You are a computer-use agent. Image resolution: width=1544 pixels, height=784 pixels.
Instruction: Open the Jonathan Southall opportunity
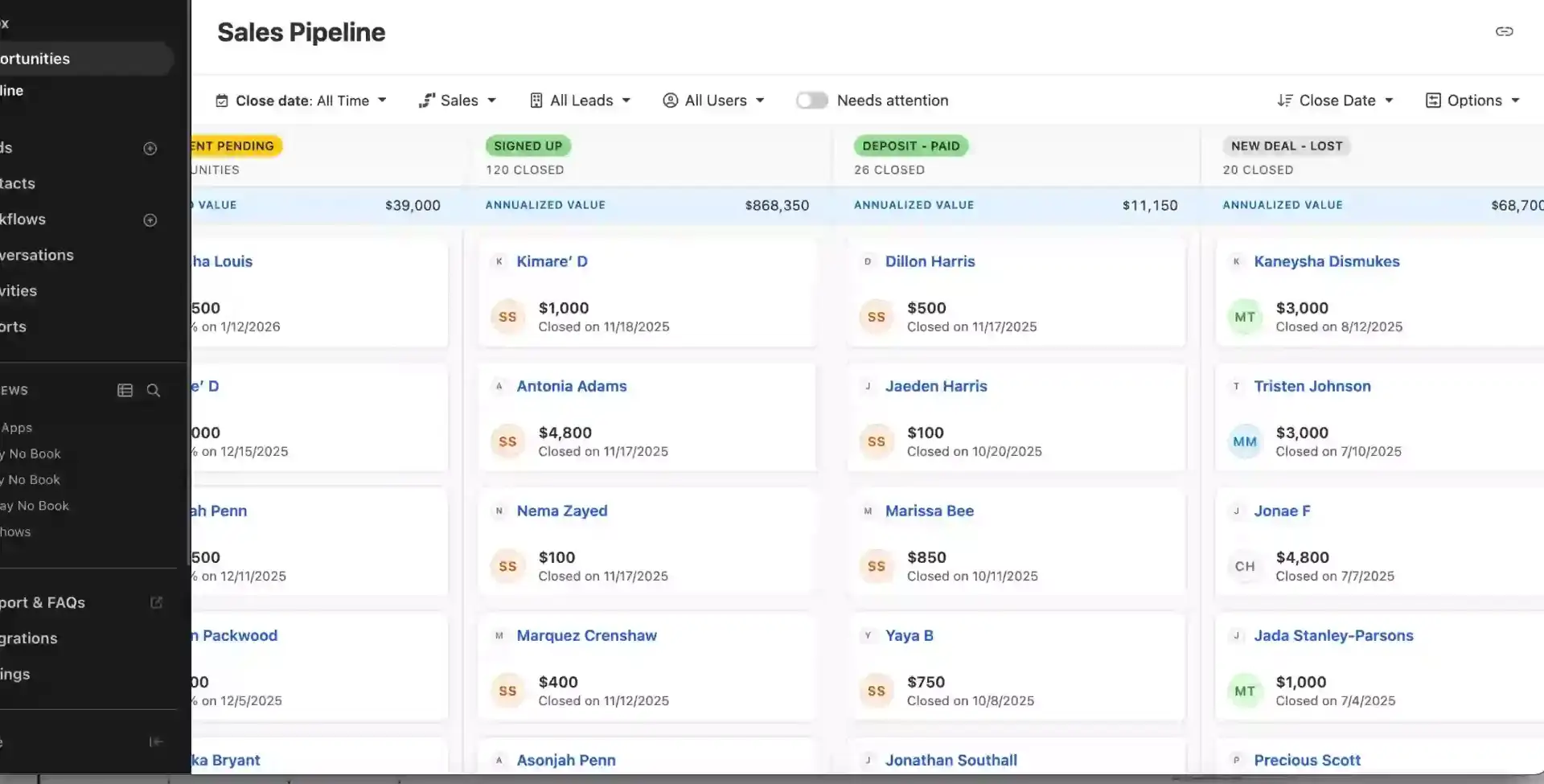(x=951, y=760)
